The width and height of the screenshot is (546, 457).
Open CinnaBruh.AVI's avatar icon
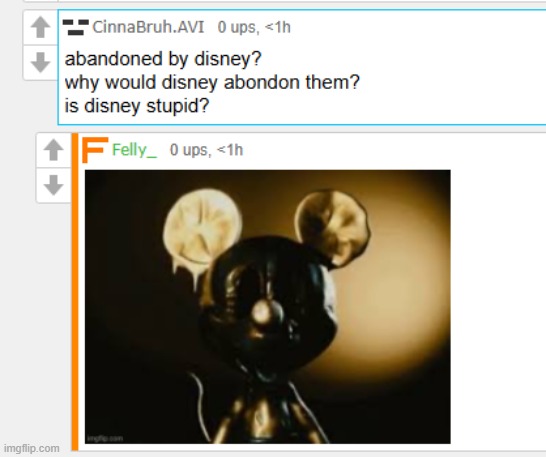(x=76, y=27)
